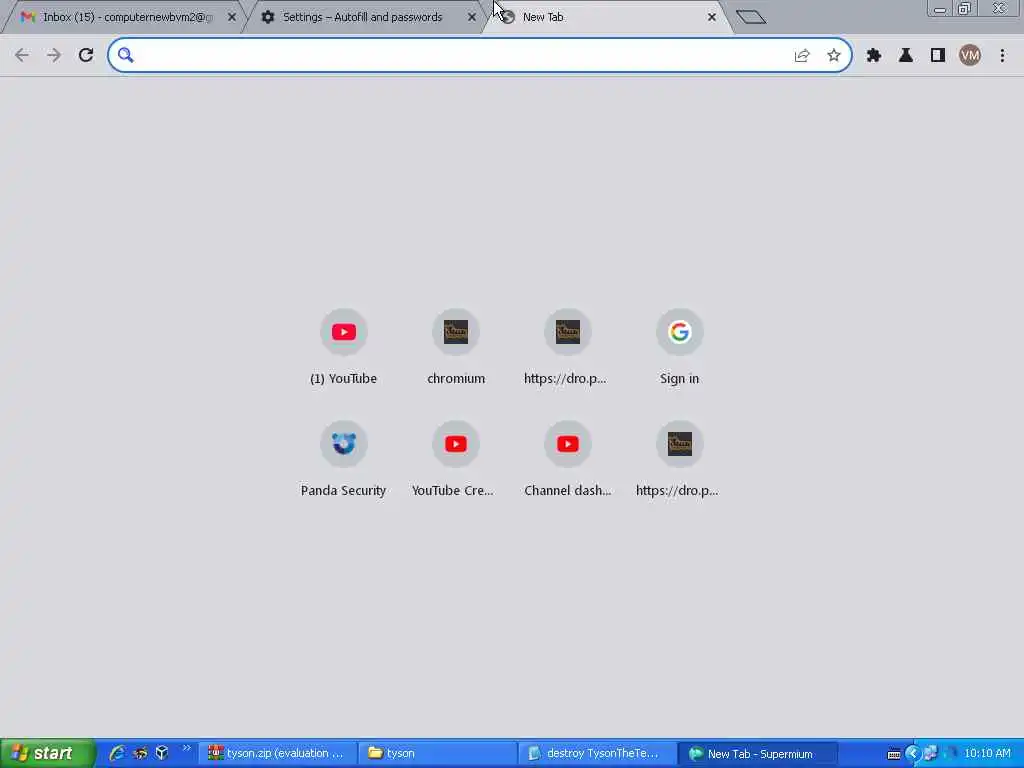Open the (1) YouTube shortcut

click(344, 347)
